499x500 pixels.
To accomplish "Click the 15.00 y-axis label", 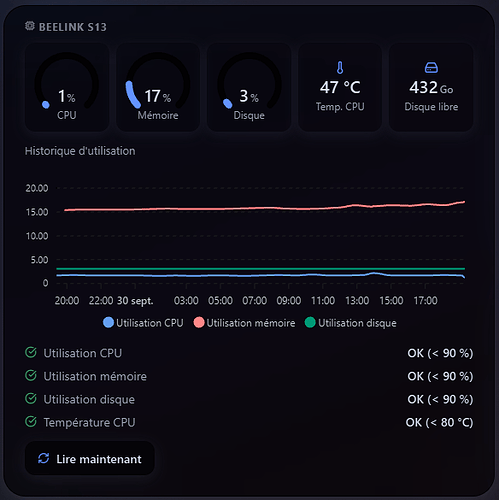I will pos(37,212).
